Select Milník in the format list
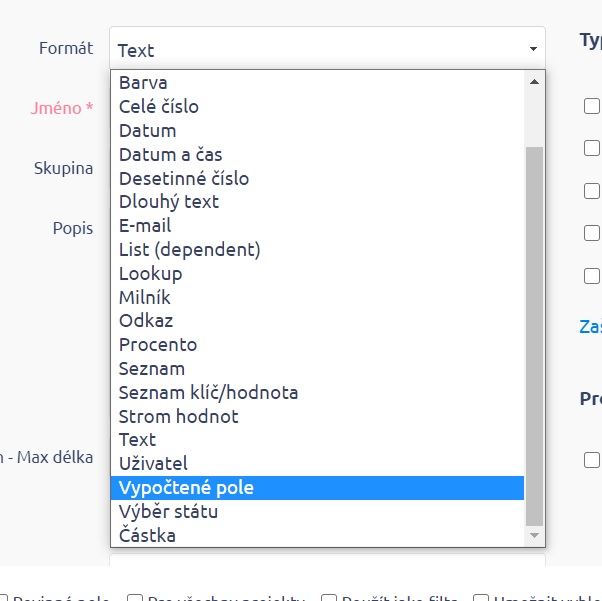This screenshot has width=602, height=601. 145,298
